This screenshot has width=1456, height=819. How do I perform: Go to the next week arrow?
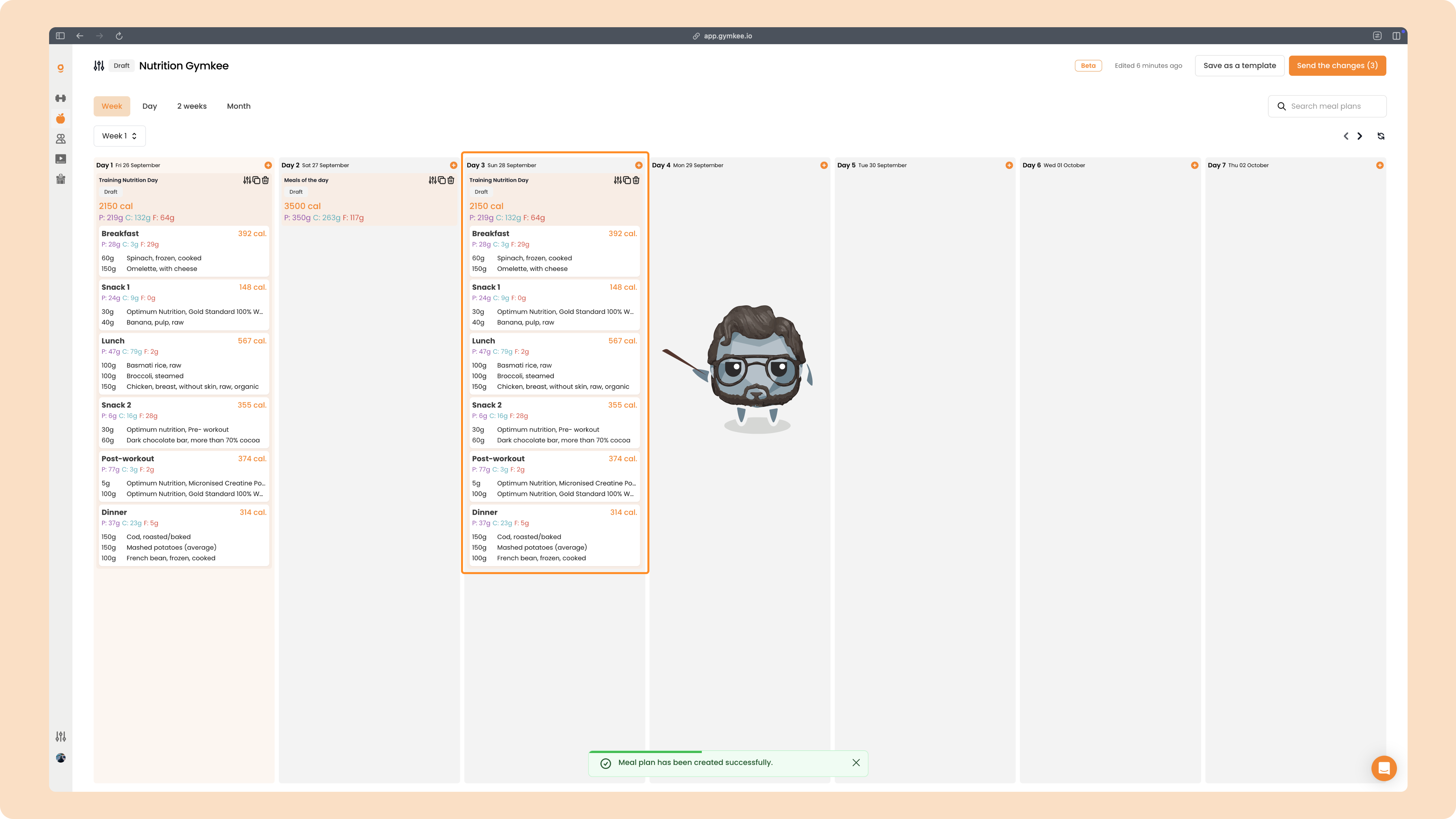tap(1360, 136)
